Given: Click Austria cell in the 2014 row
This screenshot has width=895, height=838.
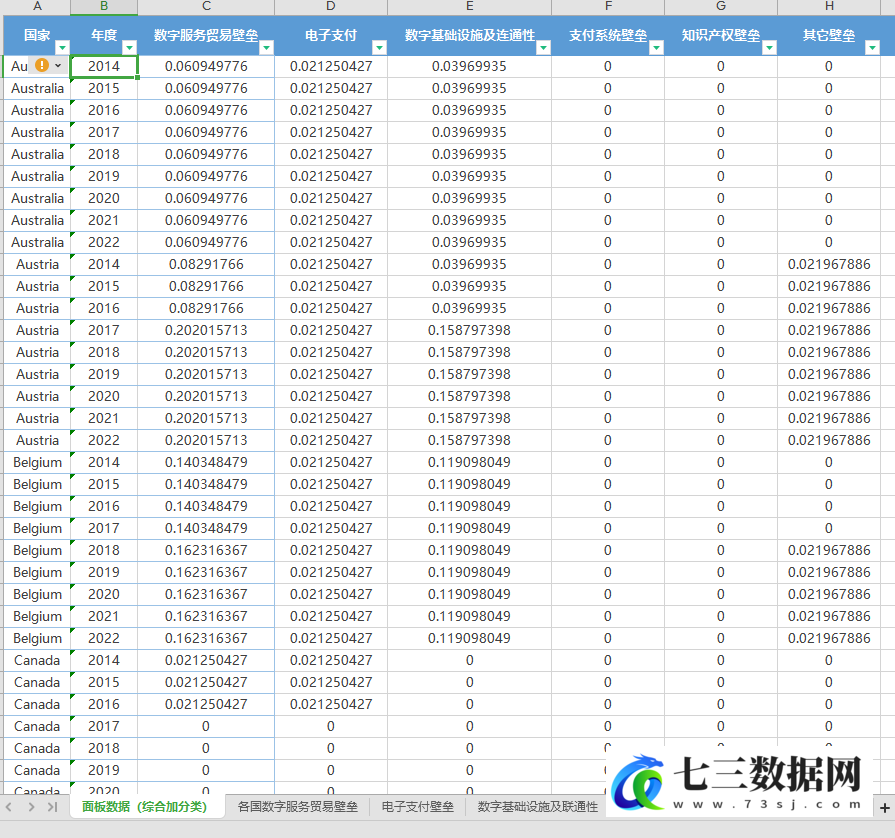Looking at the screenshot, I should point(37,264).
